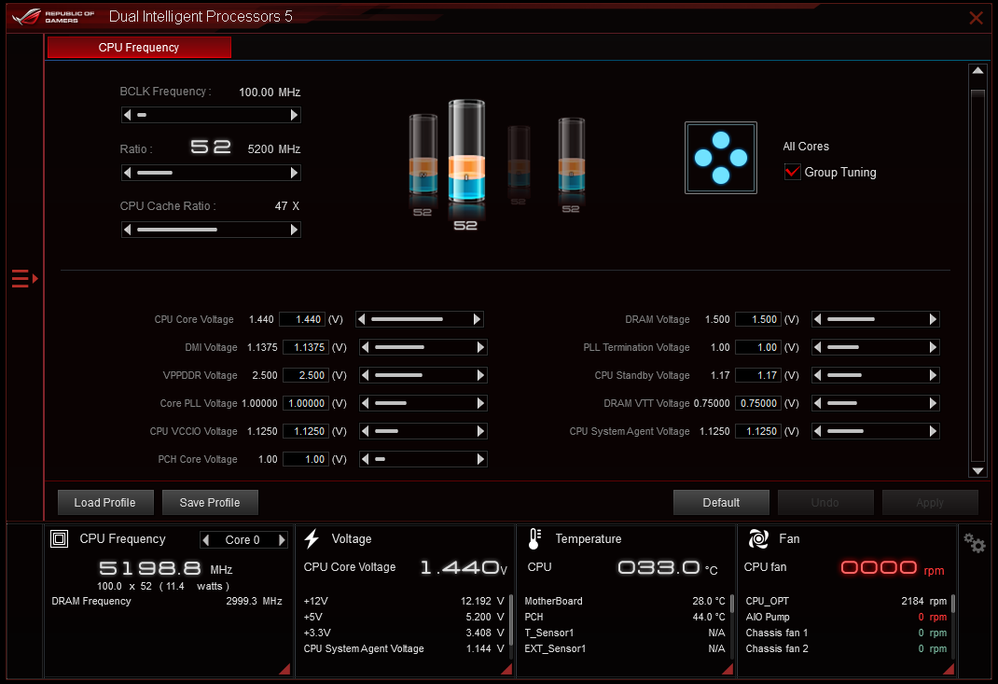Select next core after Core 0

[281, 540]
